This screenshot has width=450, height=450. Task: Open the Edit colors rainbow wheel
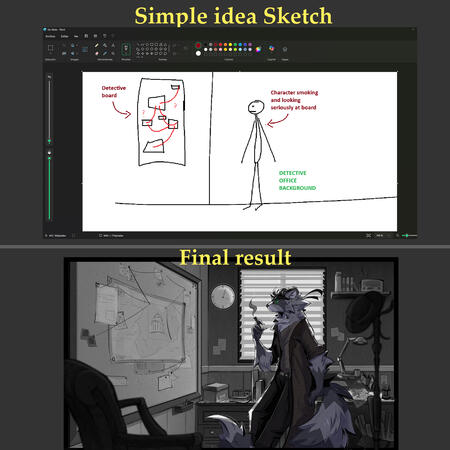coord(258,50)
